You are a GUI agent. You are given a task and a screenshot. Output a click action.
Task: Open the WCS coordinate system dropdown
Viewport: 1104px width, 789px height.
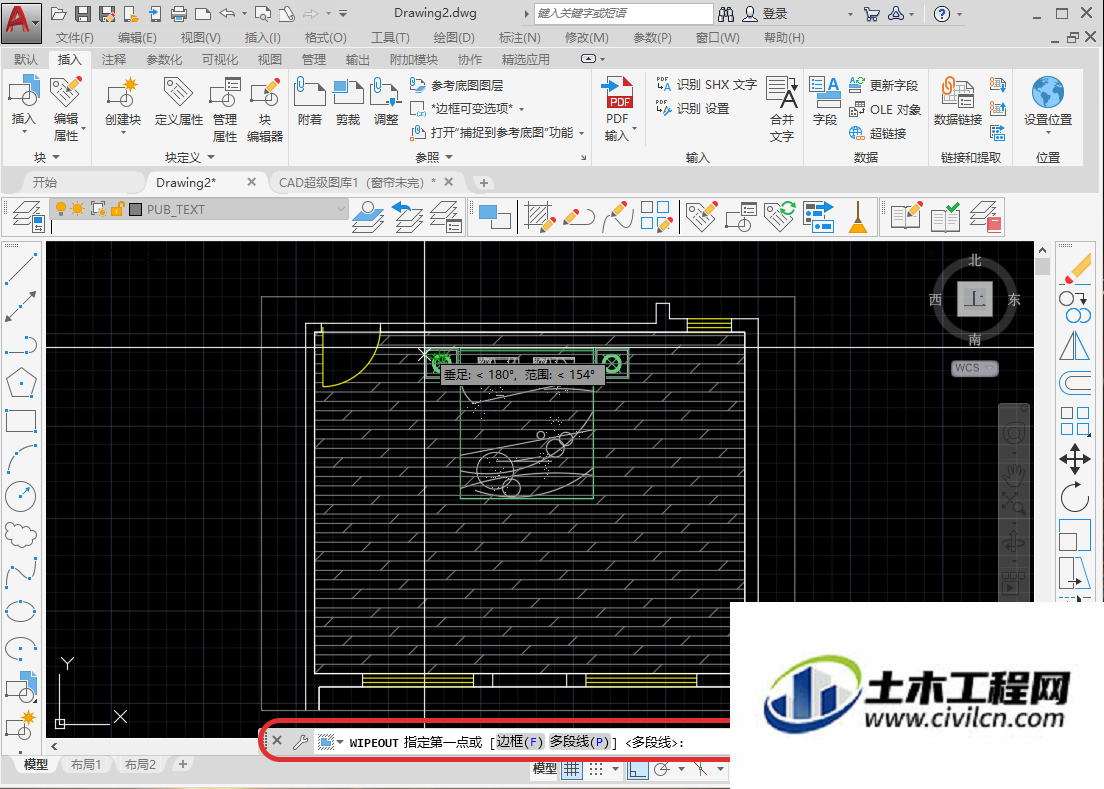[x=989, y=368]
